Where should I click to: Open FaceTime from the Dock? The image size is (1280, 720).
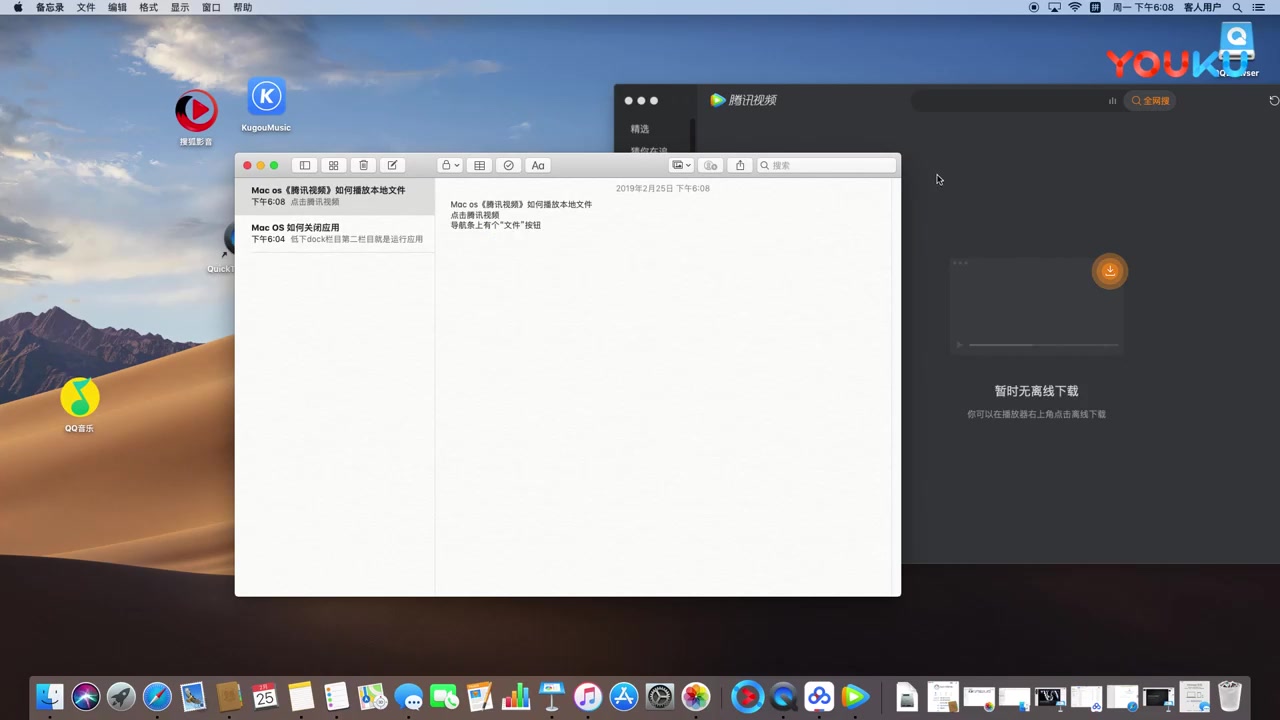click(444, 696)
